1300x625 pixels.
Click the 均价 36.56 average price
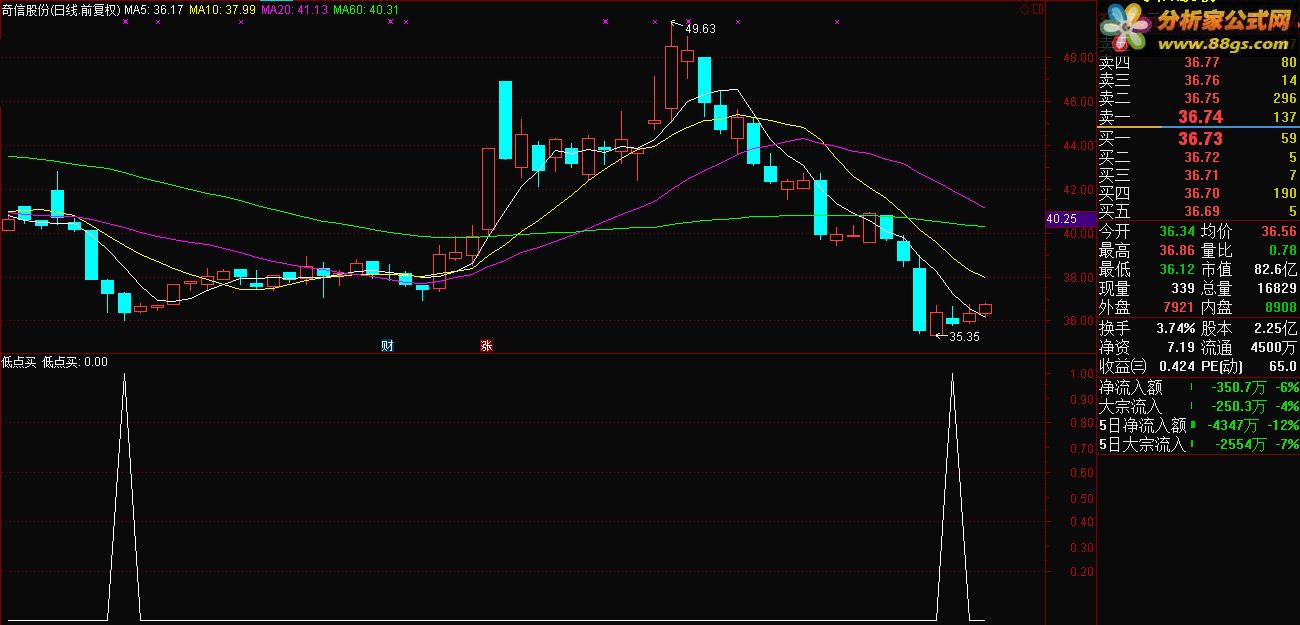tap(1248, 230)
